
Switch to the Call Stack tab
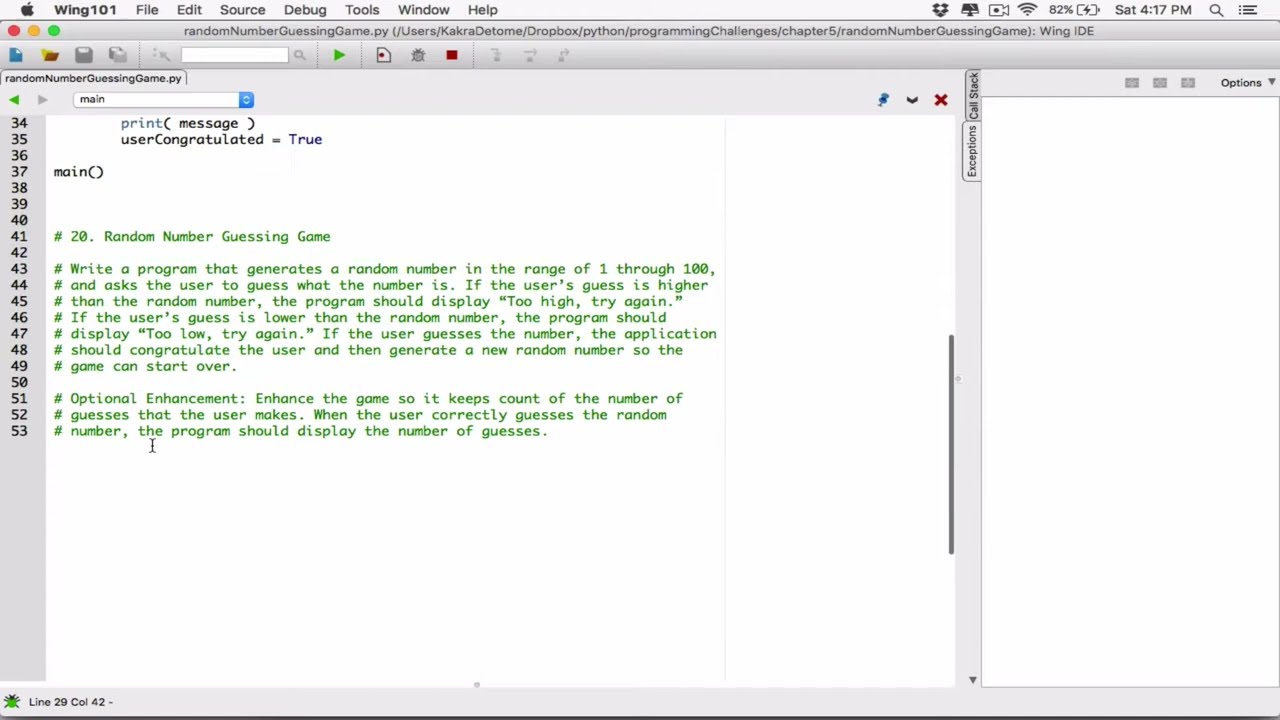pyautogui.click(x=972, y=96)
